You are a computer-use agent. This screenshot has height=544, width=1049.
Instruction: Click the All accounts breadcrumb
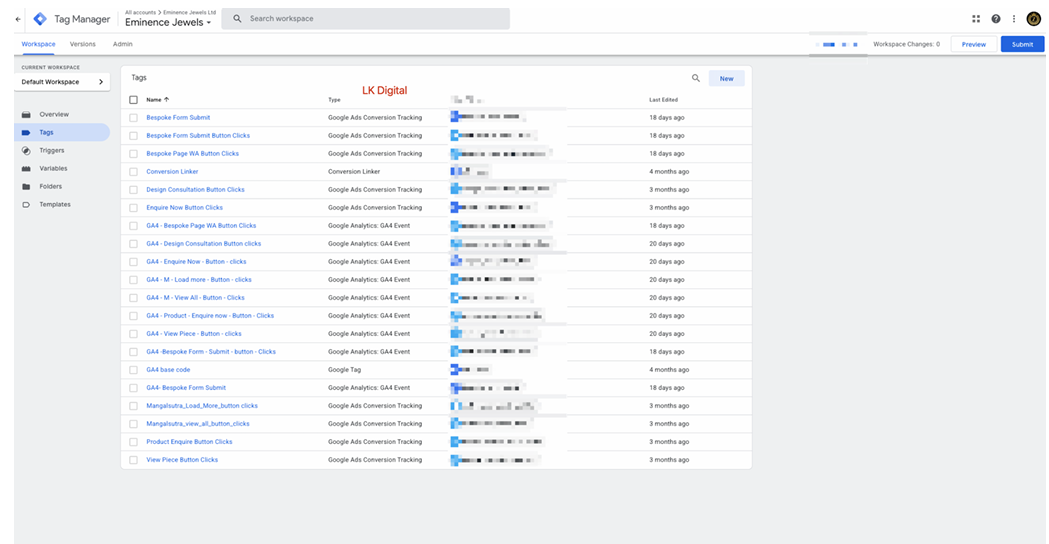140,12
